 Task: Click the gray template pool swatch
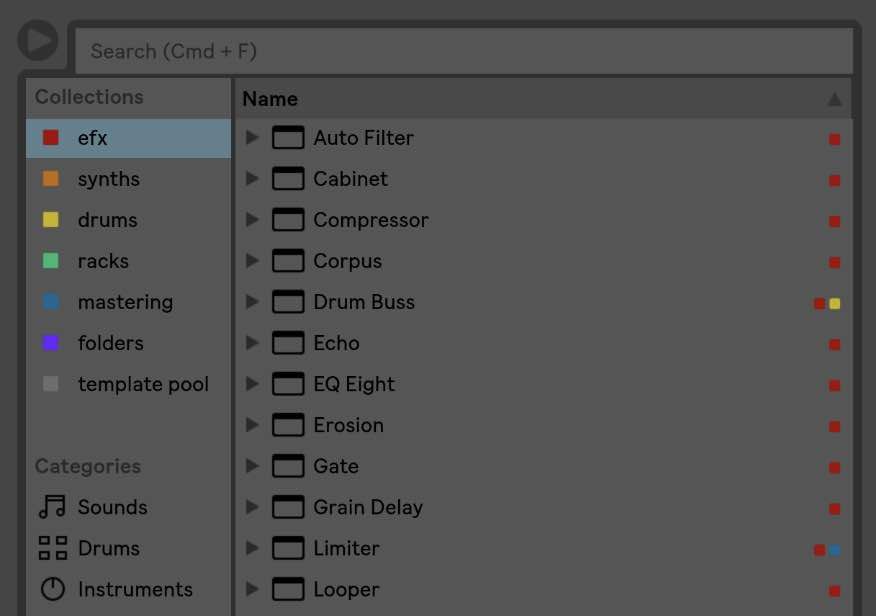(x=51, y=384)
